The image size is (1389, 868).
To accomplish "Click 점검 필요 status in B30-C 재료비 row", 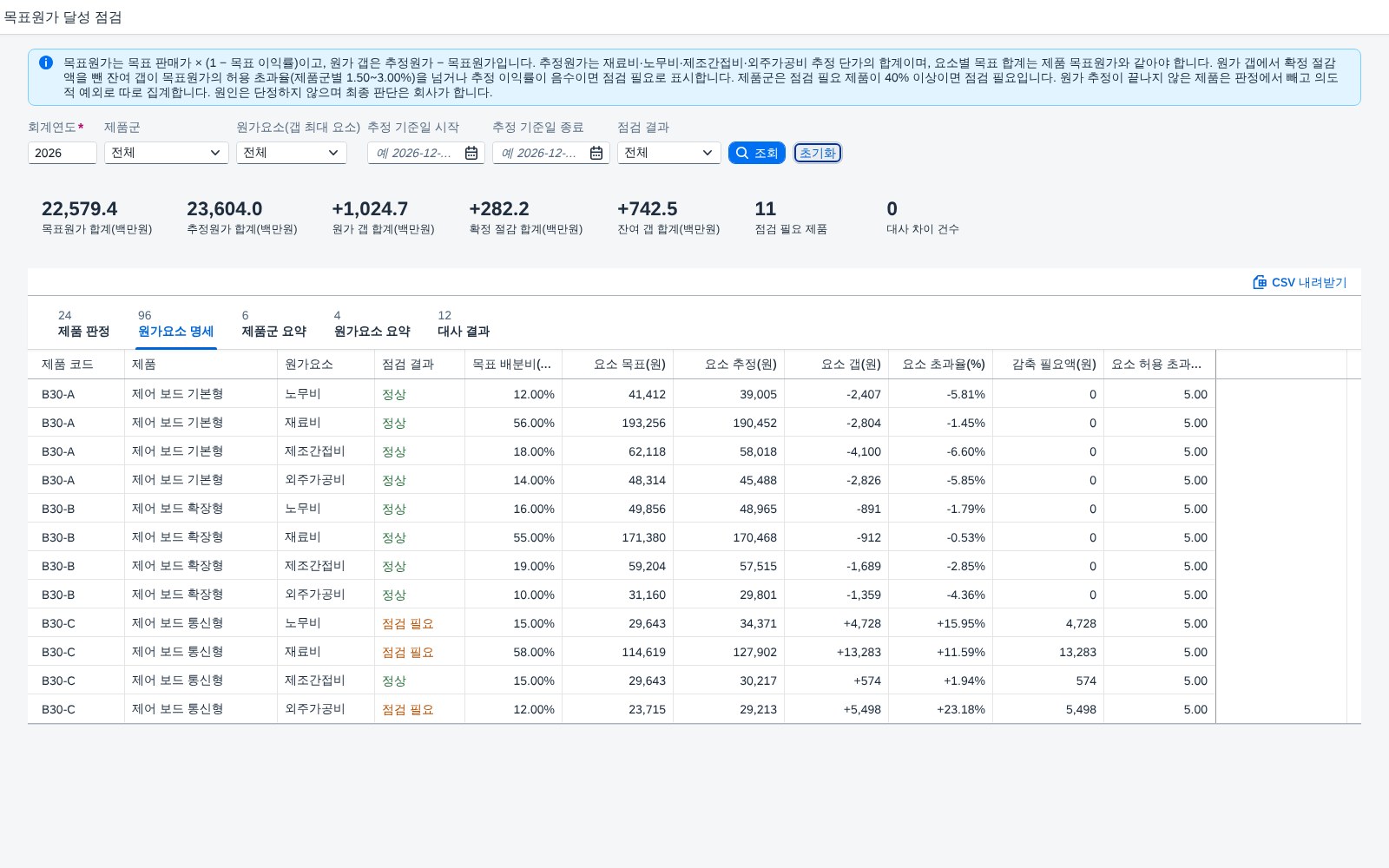I will (x=408, y=652).
